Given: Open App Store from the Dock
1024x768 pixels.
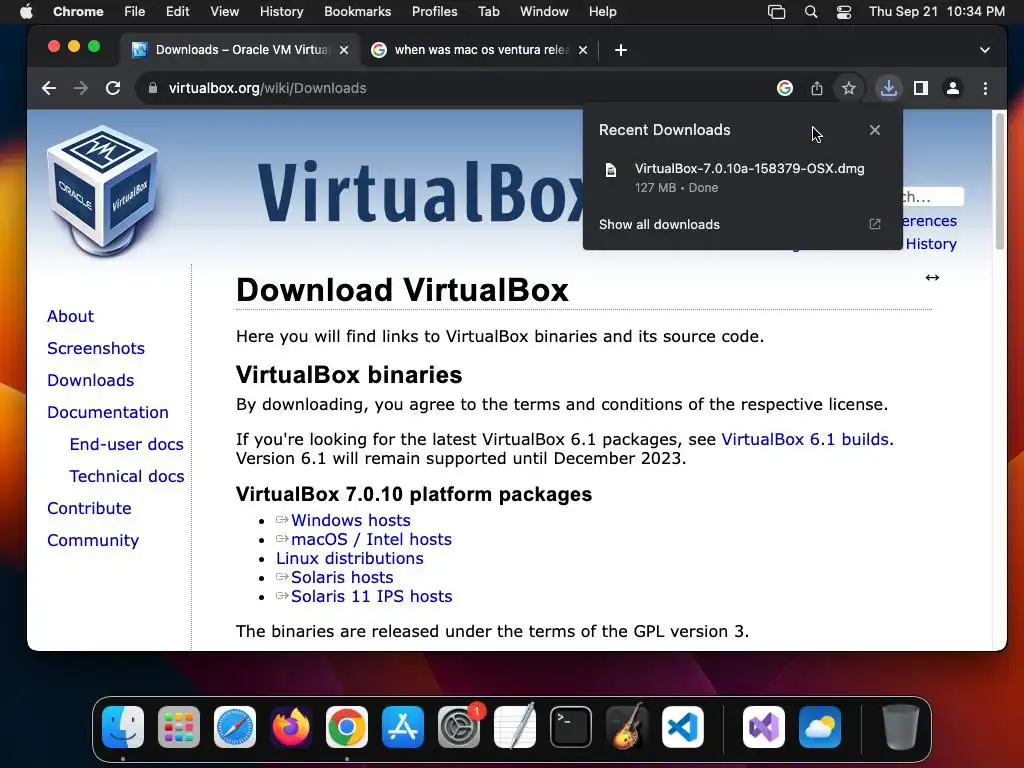Looking at the screenshot, I should (x=403, y=727).
